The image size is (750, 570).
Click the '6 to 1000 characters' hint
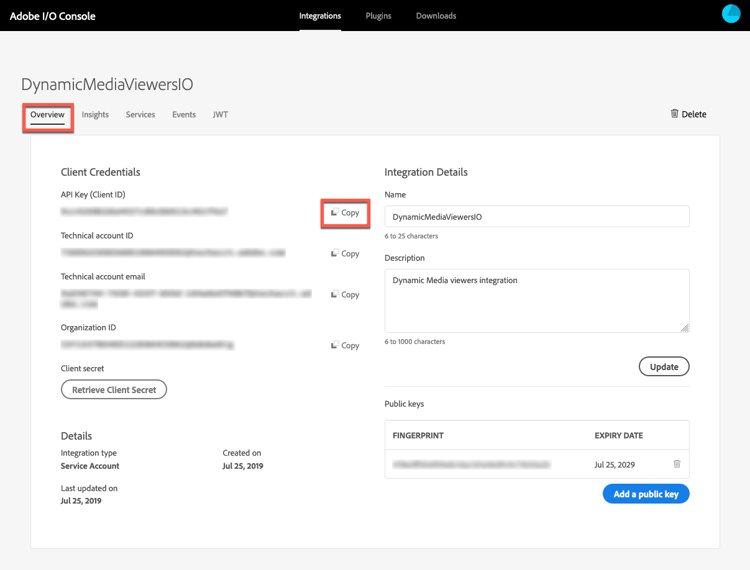tap(415, 341)
